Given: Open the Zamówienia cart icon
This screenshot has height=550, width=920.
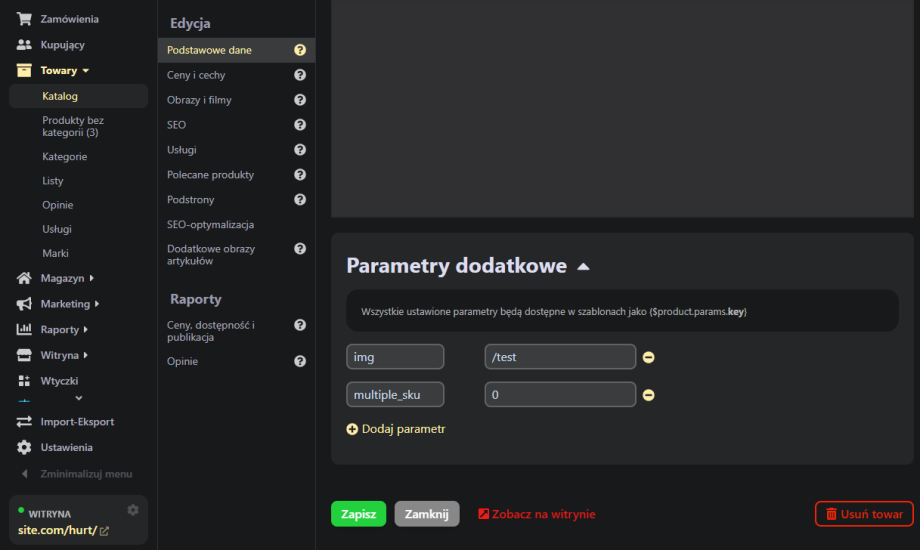Looking at the screenshot, I should (x=24, y=19).
